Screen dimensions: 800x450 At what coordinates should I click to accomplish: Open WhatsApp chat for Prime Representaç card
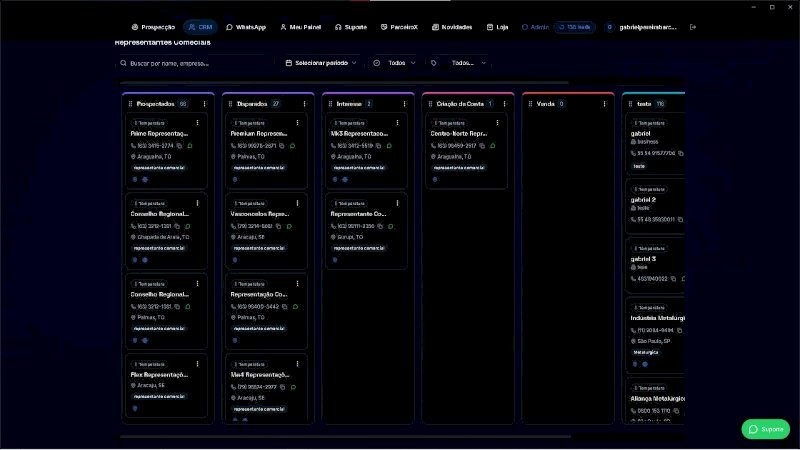[x=190, y=146]
